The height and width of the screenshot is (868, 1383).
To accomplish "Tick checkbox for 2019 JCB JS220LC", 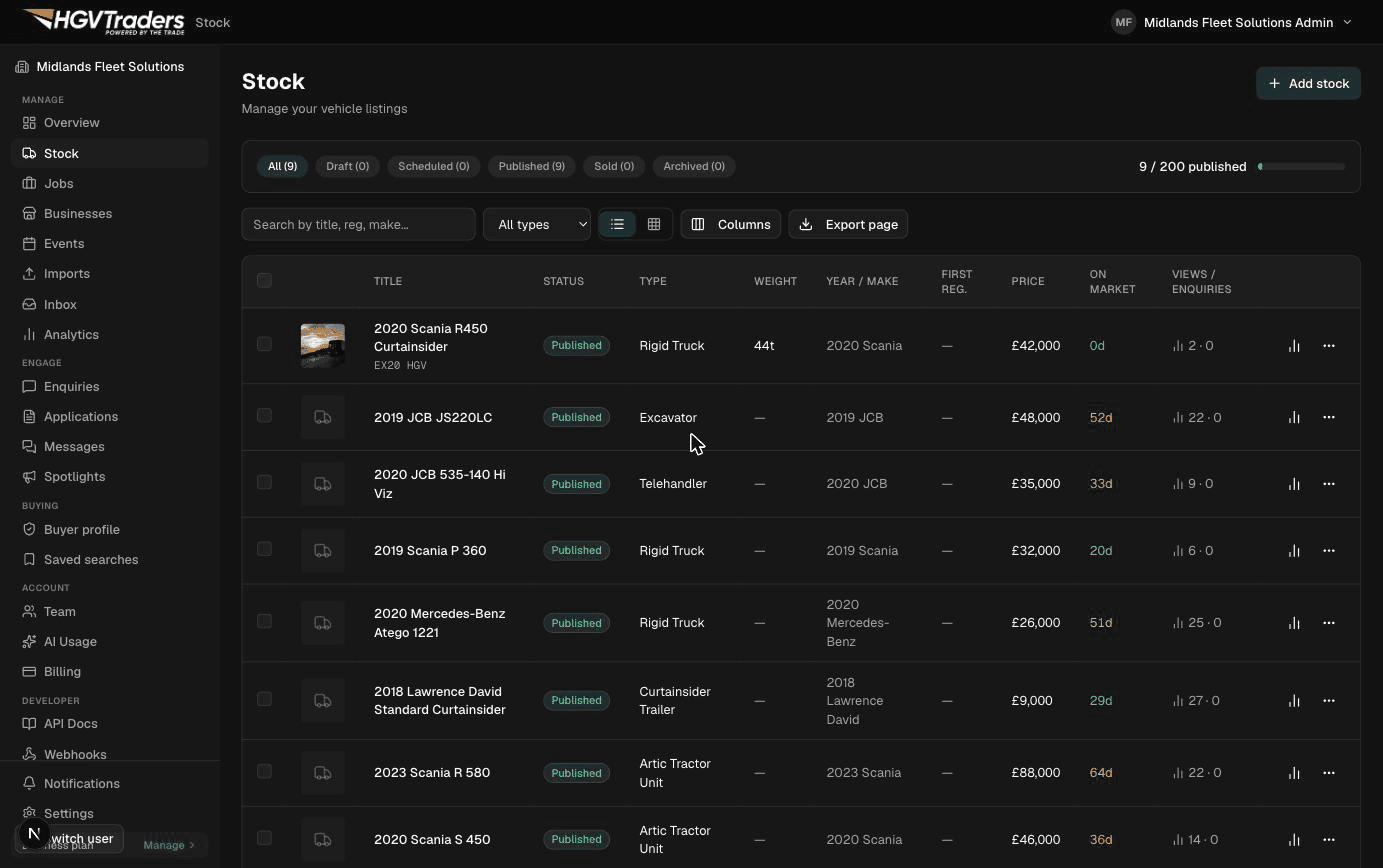I will 264,415.
